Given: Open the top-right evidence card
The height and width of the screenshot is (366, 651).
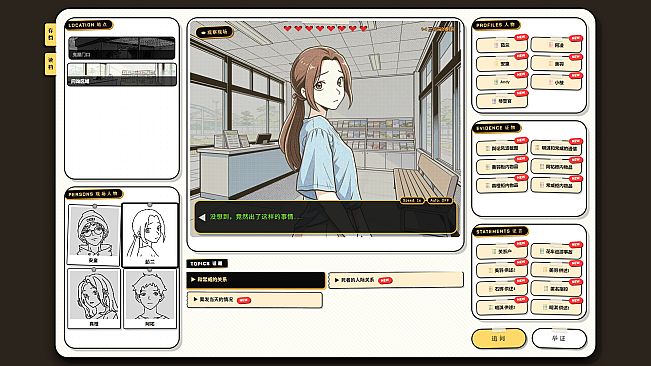Looking at the screenshot, I should click(x=556, y=148).
